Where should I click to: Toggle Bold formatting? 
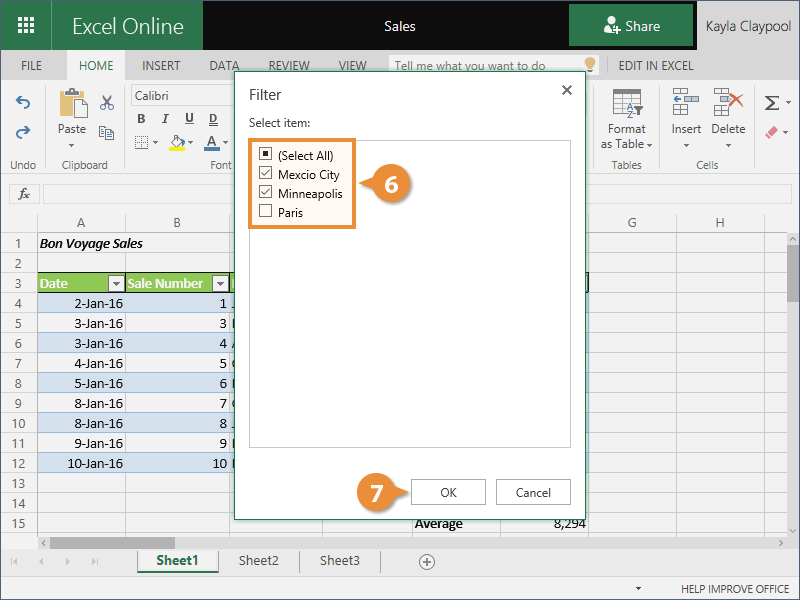point(141,120)
